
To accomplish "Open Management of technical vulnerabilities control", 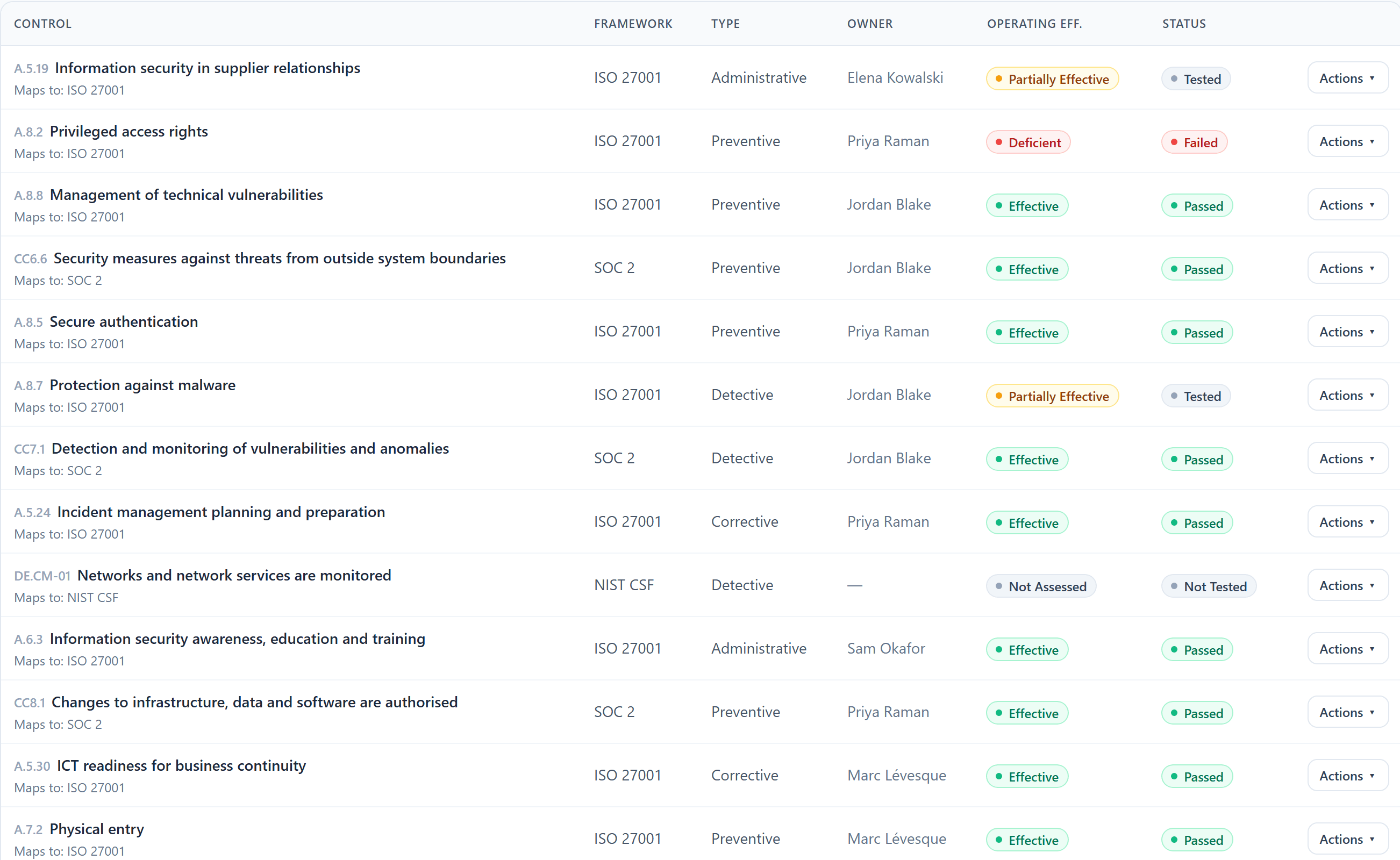I will (x=187, y=195).
